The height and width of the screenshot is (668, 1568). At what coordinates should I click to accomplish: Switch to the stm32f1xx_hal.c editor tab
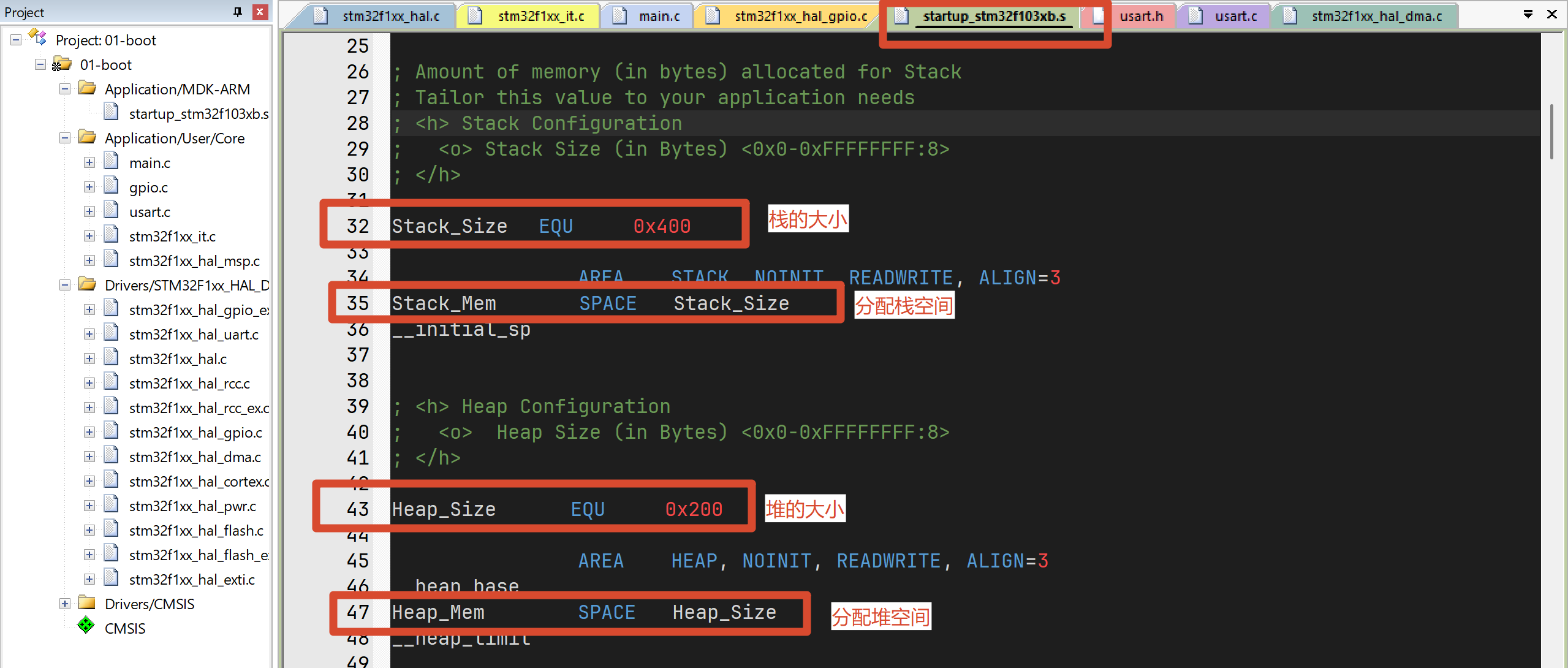(391, 17)
